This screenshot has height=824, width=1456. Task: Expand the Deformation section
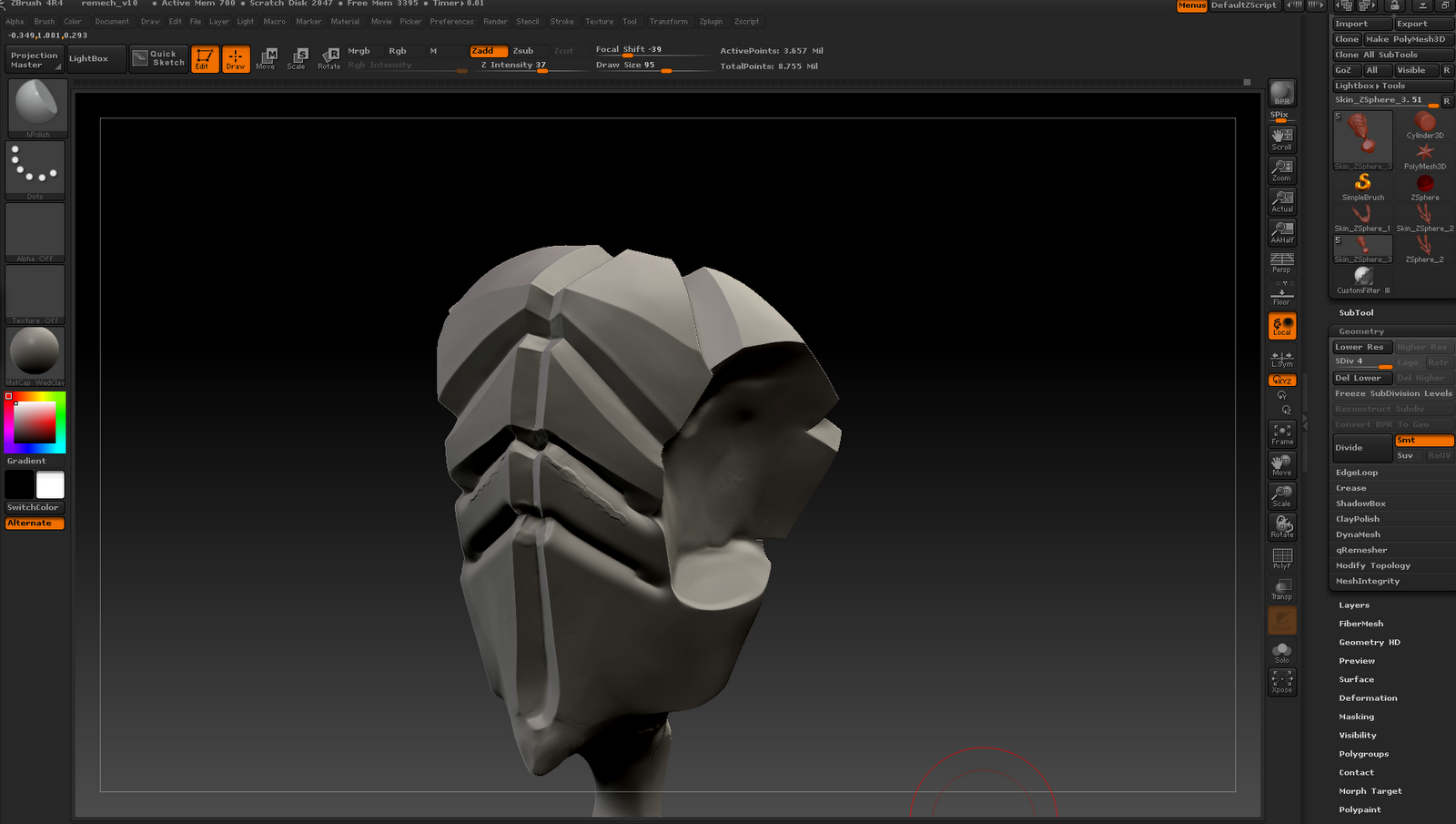(1367, 698)
